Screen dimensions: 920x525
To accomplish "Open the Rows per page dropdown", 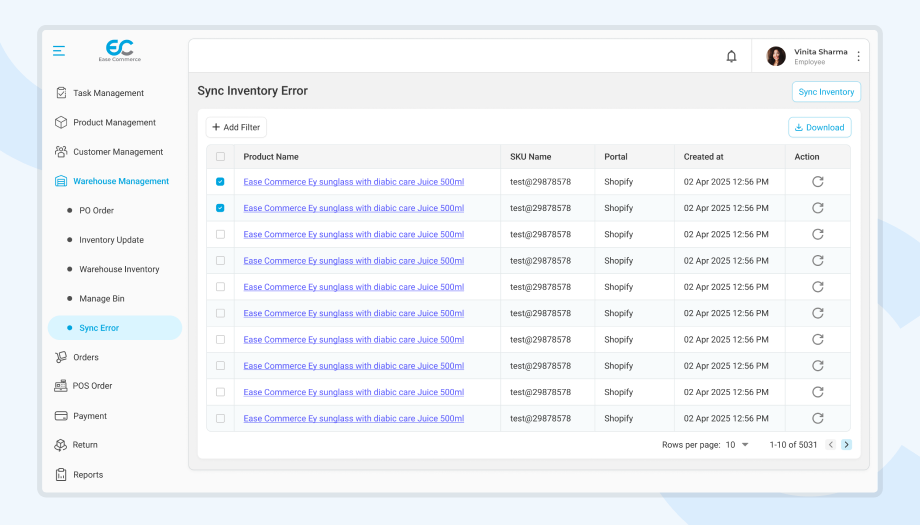I will pyautogui.click(x=737, y=445).
